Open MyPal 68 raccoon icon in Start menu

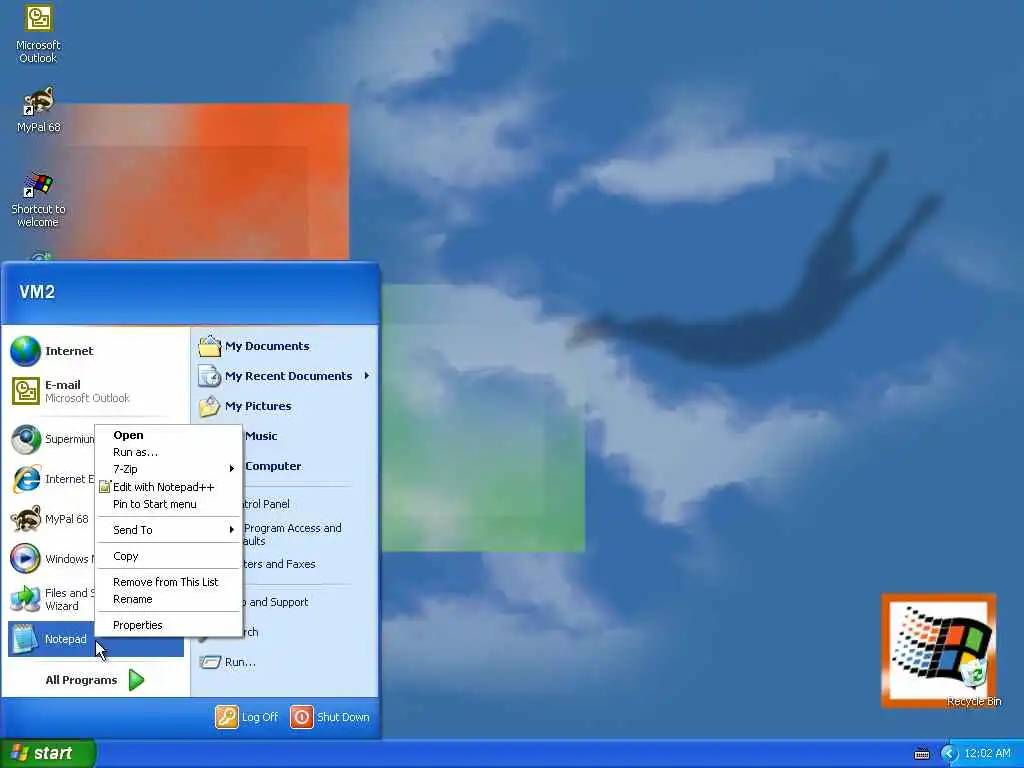point(26,519)
